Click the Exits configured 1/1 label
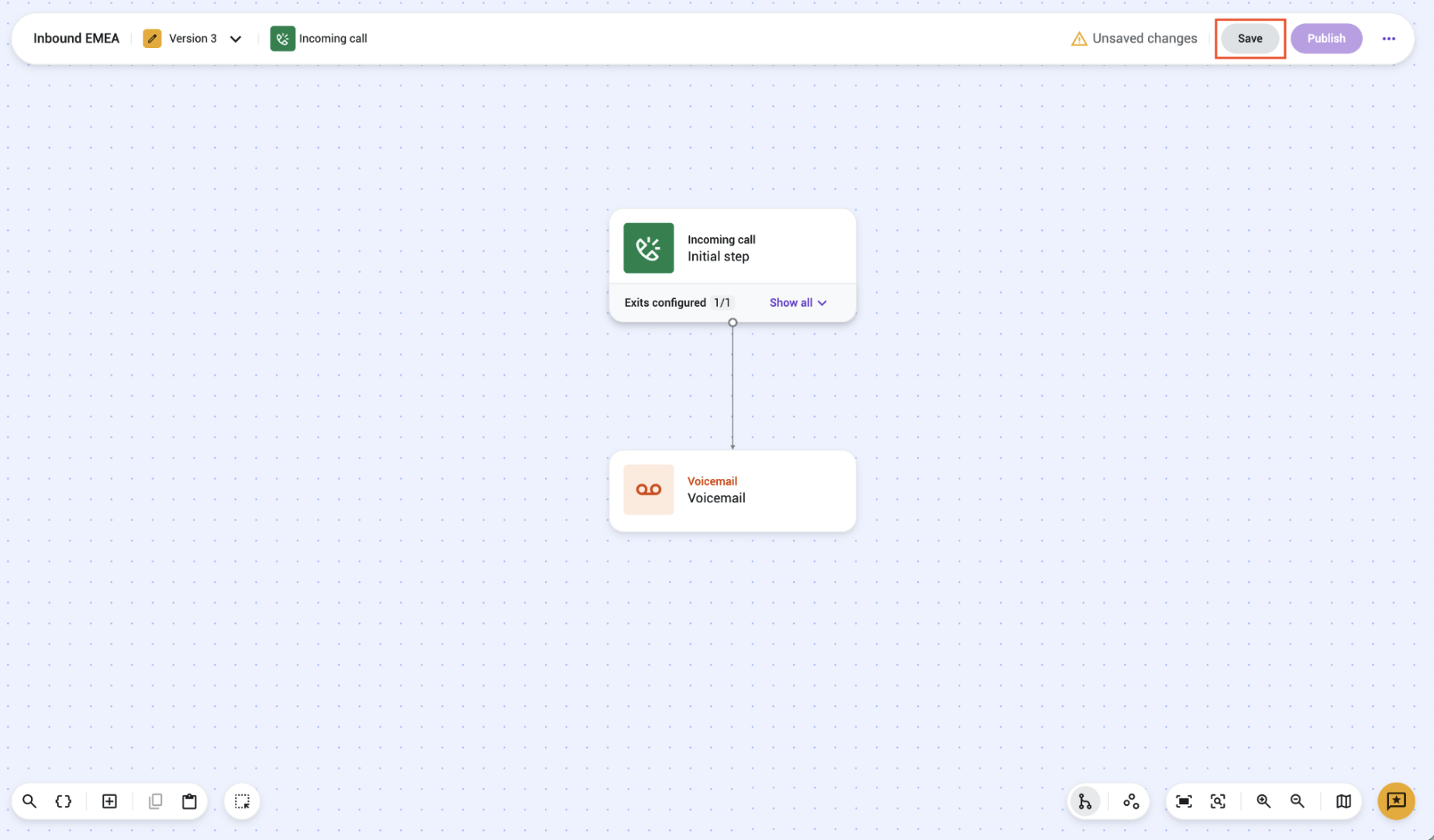Image resolution: width=1434 pixels, height=840 pixels. pos(677,303)
